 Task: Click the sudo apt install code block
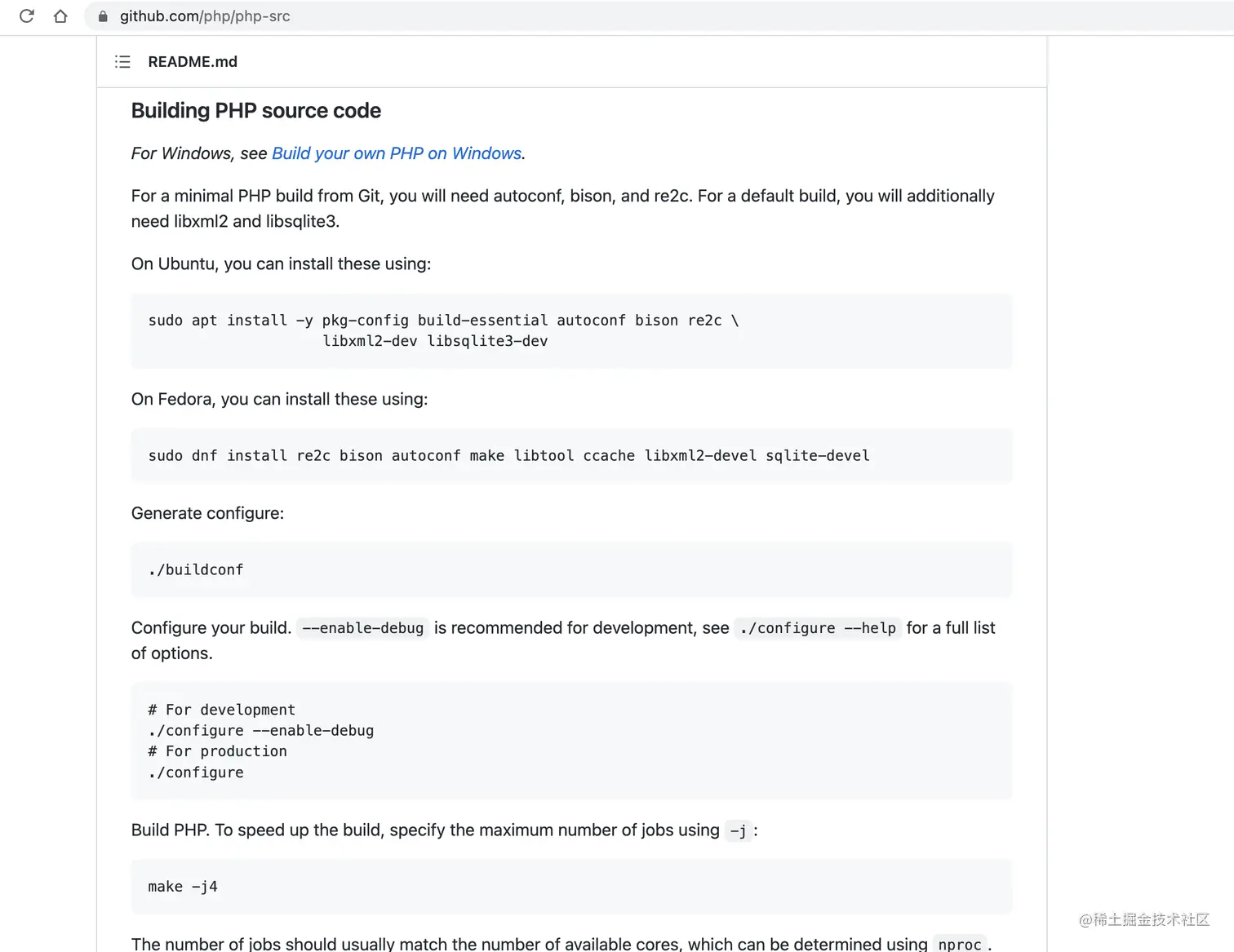pyautogui.click(x=571, y=330)
